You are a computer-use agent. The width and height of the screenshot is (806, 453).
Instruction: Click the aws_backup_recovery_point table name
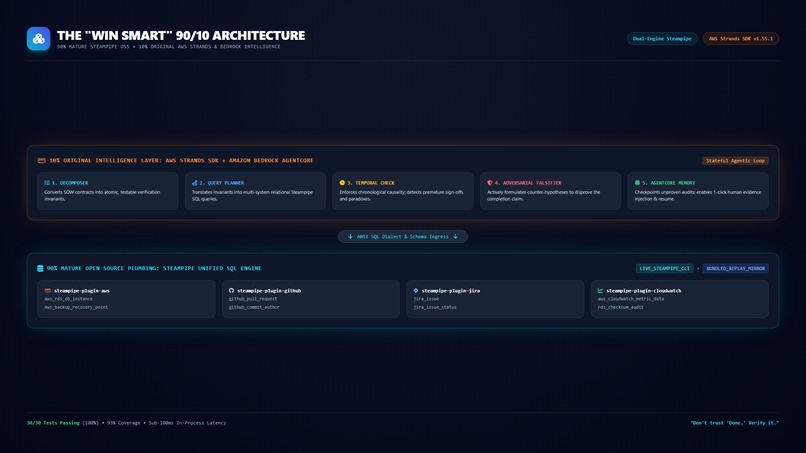[76, 307]
